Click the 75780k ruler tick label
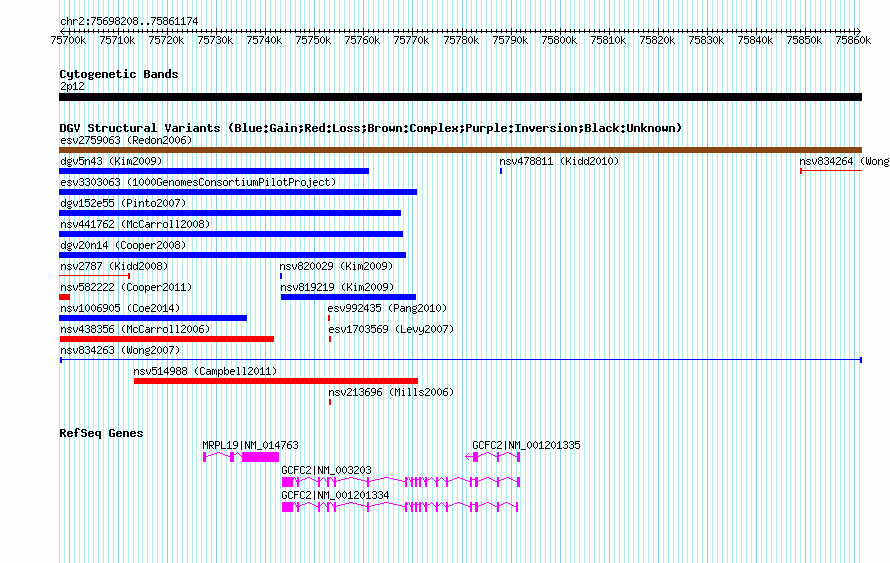 [x=461, y=41]
